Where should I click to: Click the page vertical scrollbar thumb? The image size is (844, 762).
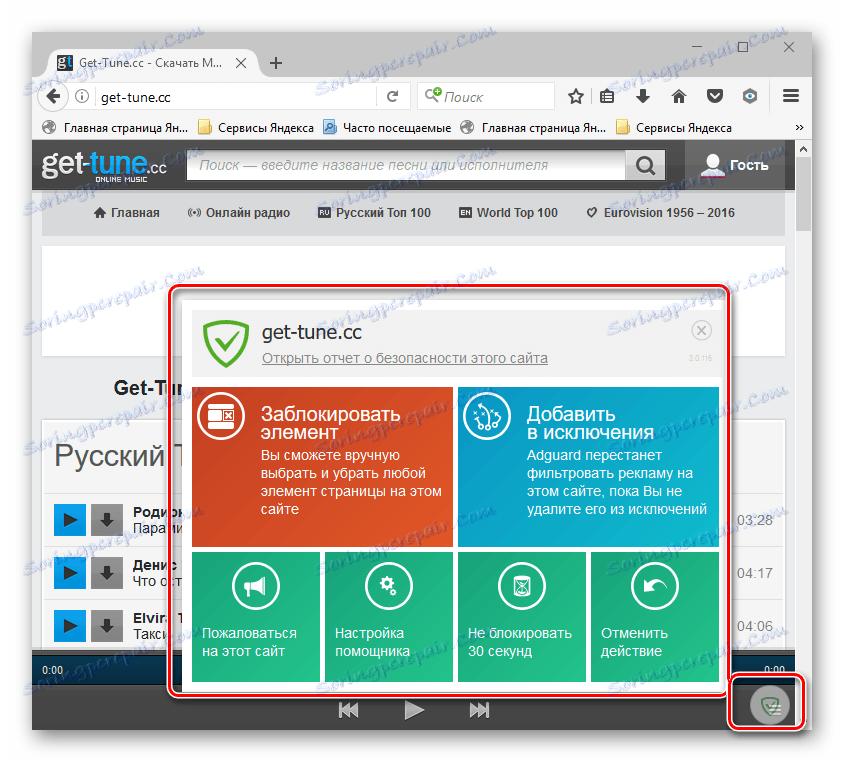tap(803, 194)
